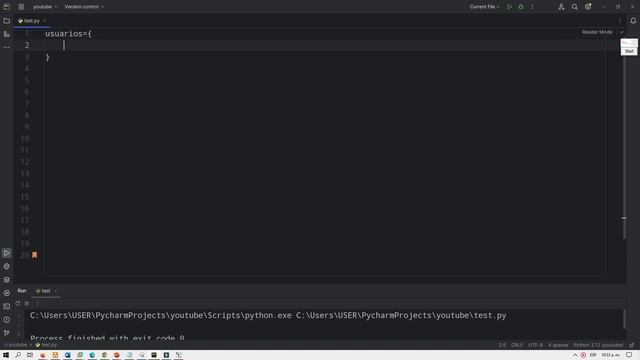The height and width of the screenshot is (360, 640).
Task: Rerun test with the rerun icon
Action: tap(18, 303)
